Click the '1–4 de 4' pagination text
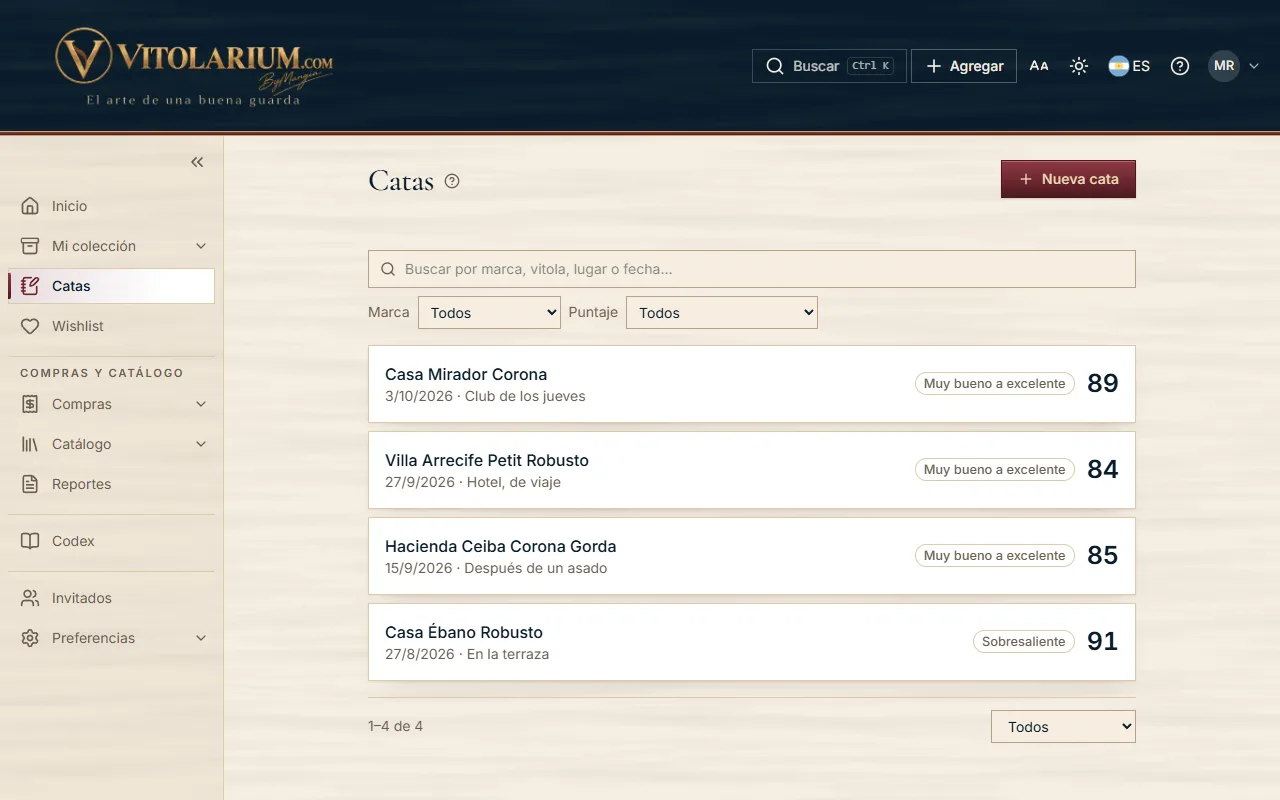 point(395,726)
